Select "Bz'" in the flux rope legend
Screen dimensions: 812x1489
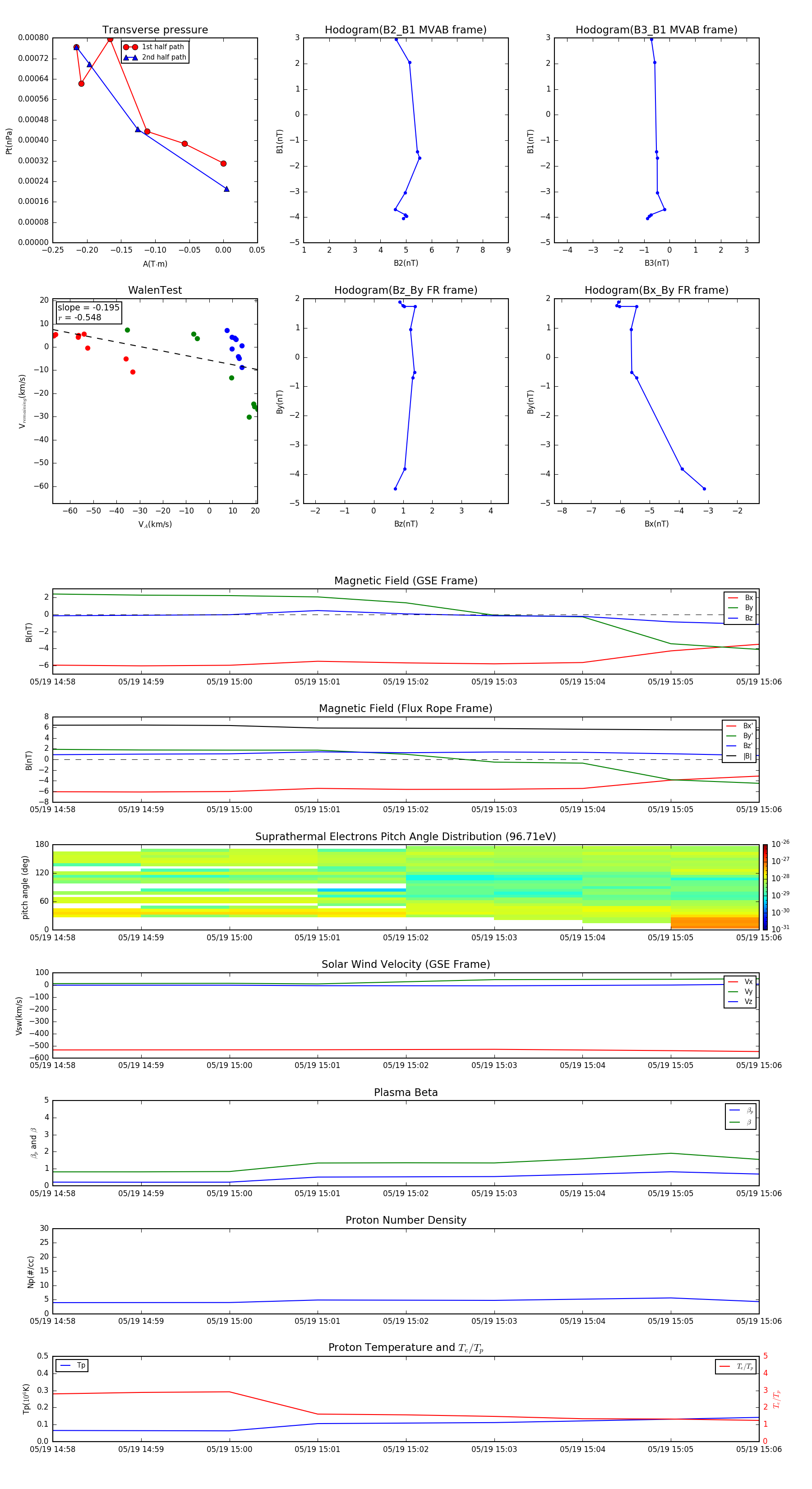pos(740,746)
